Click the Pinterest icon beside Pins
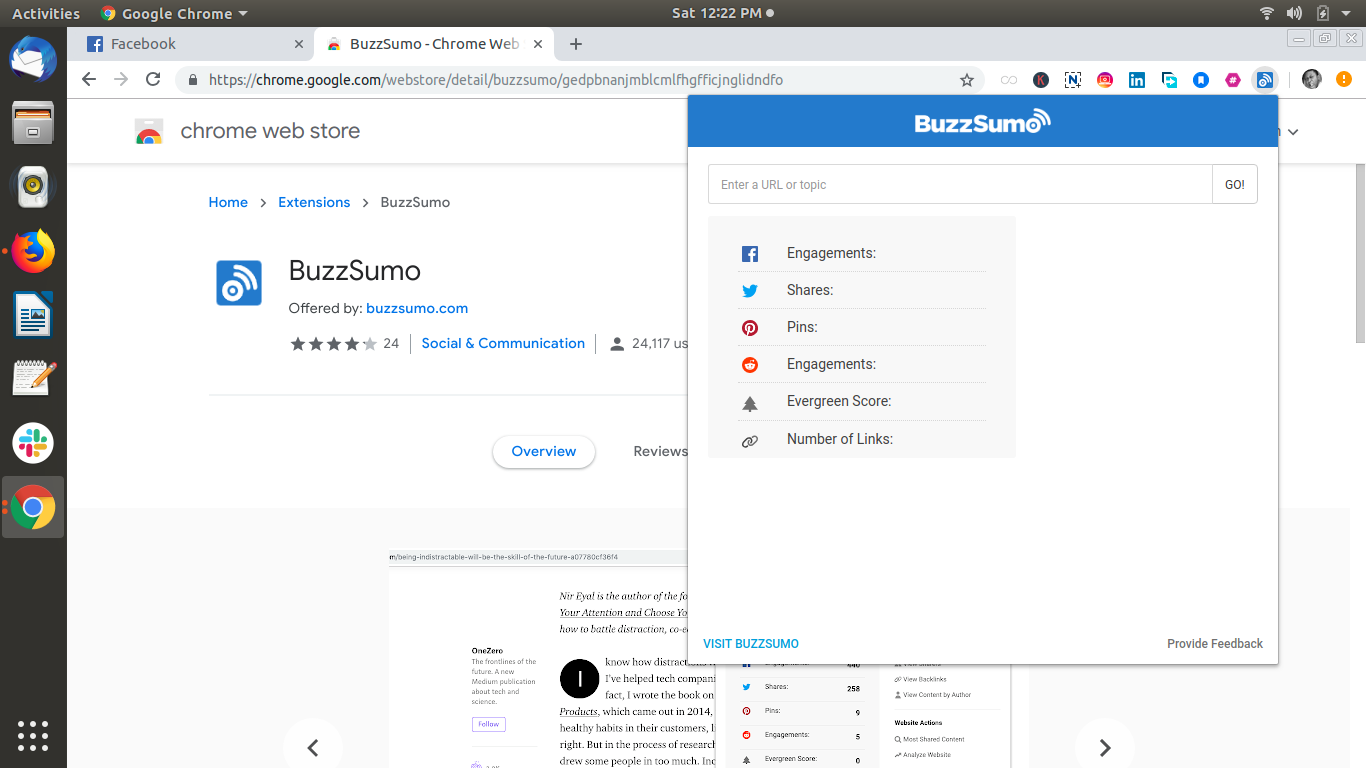This screenshot has height=768, width=1366. [750, 328]
